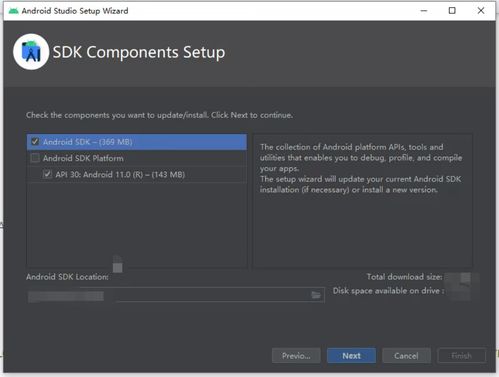The image size is (499, 377).
Task: Focus the Android SDK Location path field
Action: pyautogui.click(x=176, y=295)
